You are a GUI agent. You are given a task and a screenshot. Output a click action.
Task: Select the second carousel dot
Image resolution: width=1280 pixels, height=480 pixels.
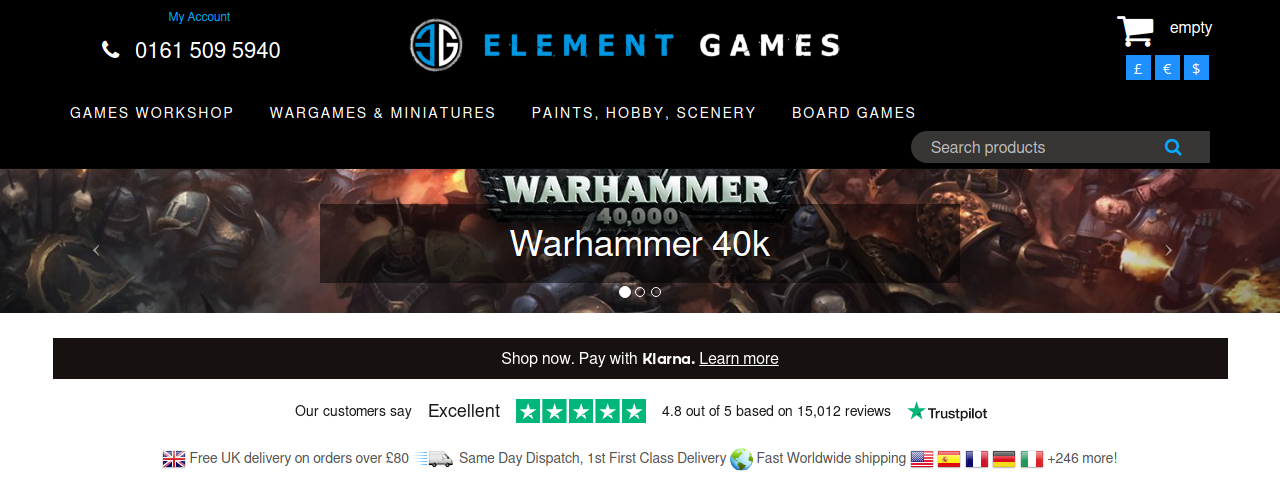click(x=640, y=292)
